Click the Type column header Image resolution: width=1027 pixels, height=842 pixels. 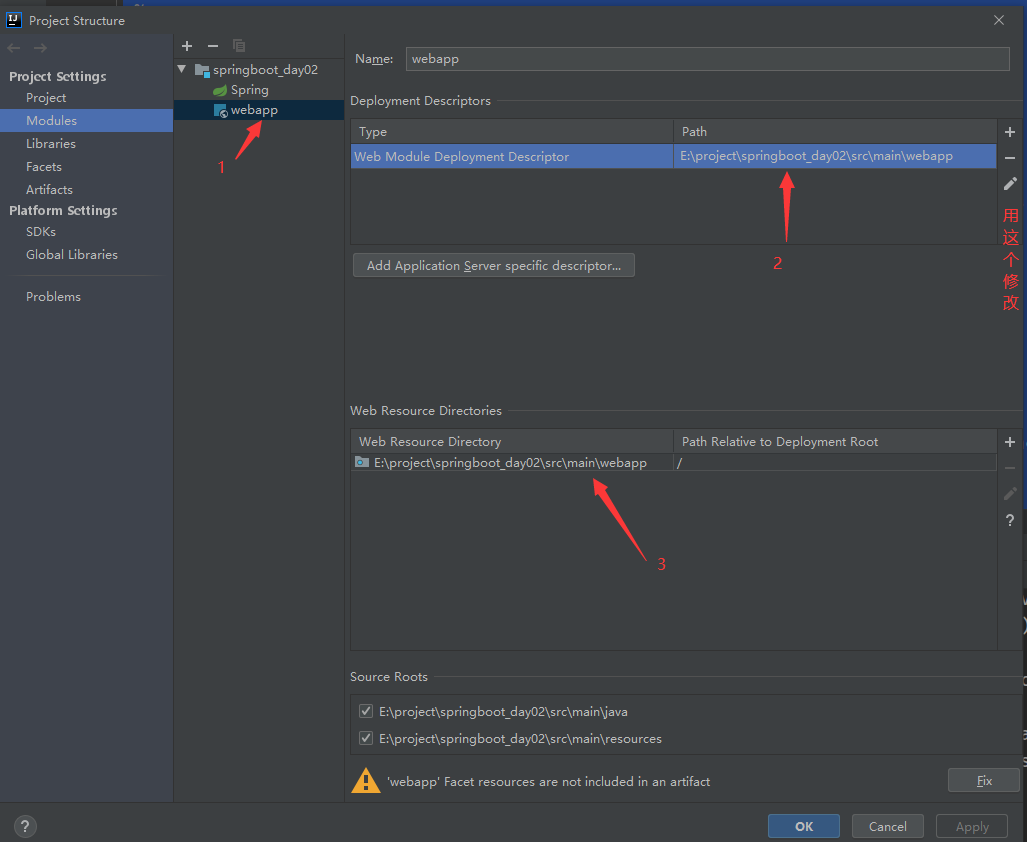[x=512, y=132]
